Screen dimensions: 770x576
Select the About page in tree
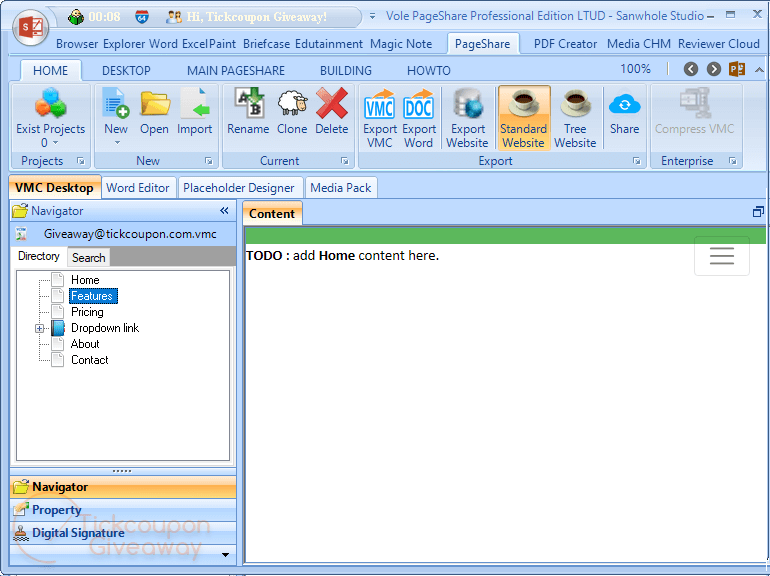click(85, 344)
